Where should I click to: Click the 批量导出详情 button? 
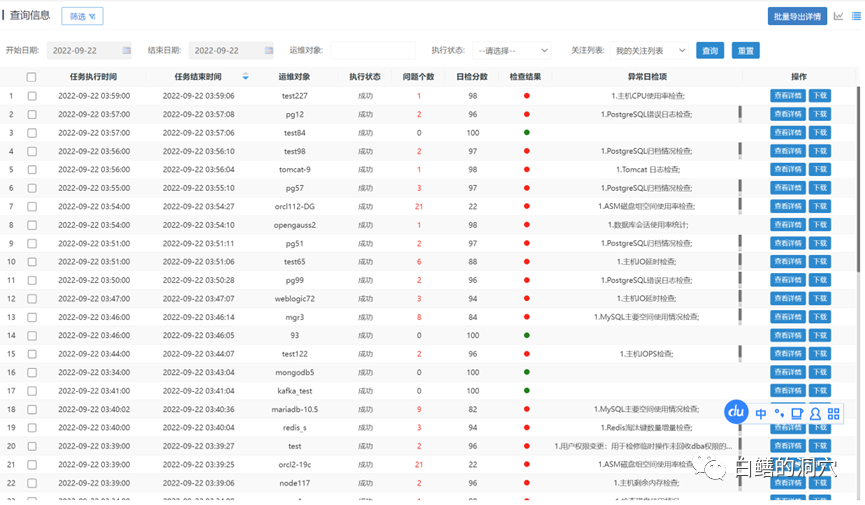(796, 16)
